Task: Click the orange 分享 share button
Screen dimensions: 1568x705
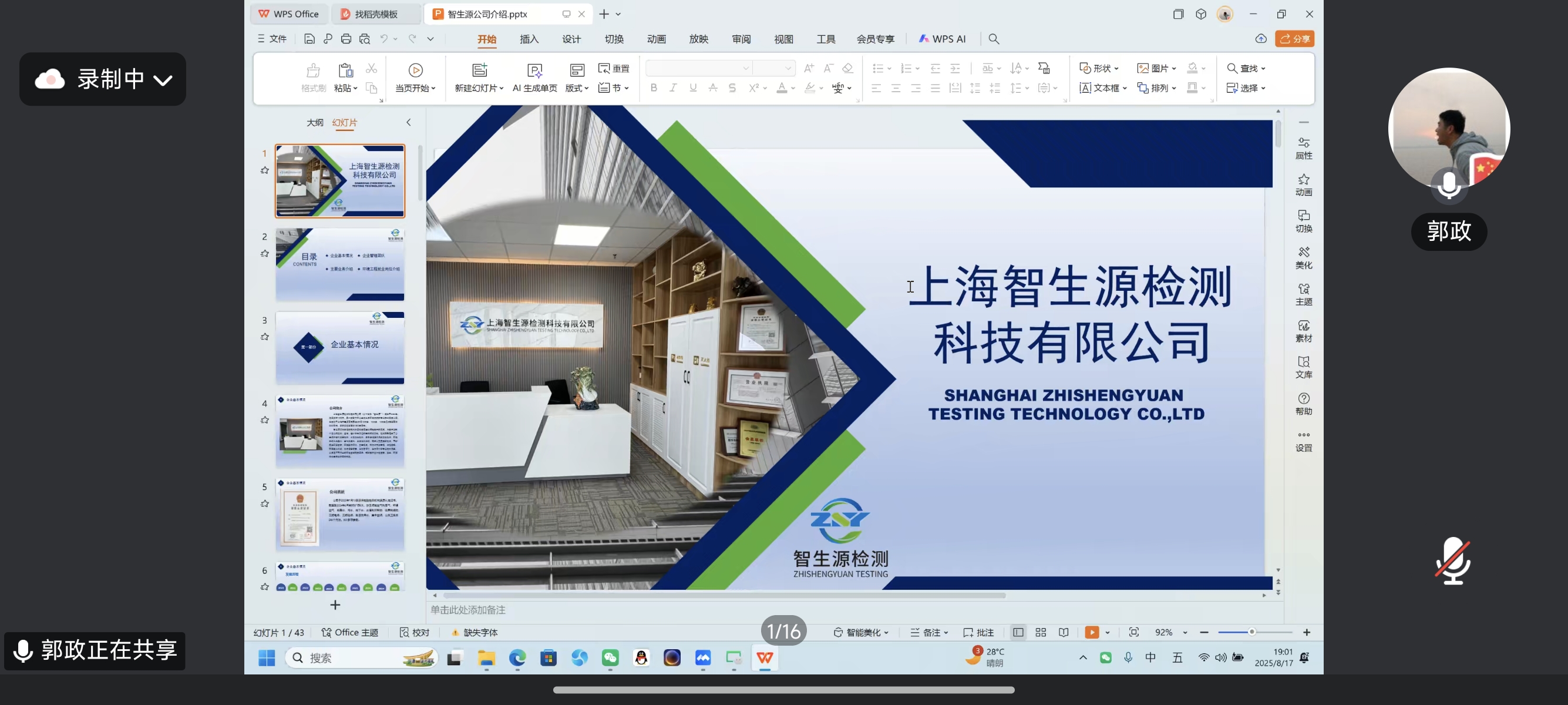Action: 1294,39
